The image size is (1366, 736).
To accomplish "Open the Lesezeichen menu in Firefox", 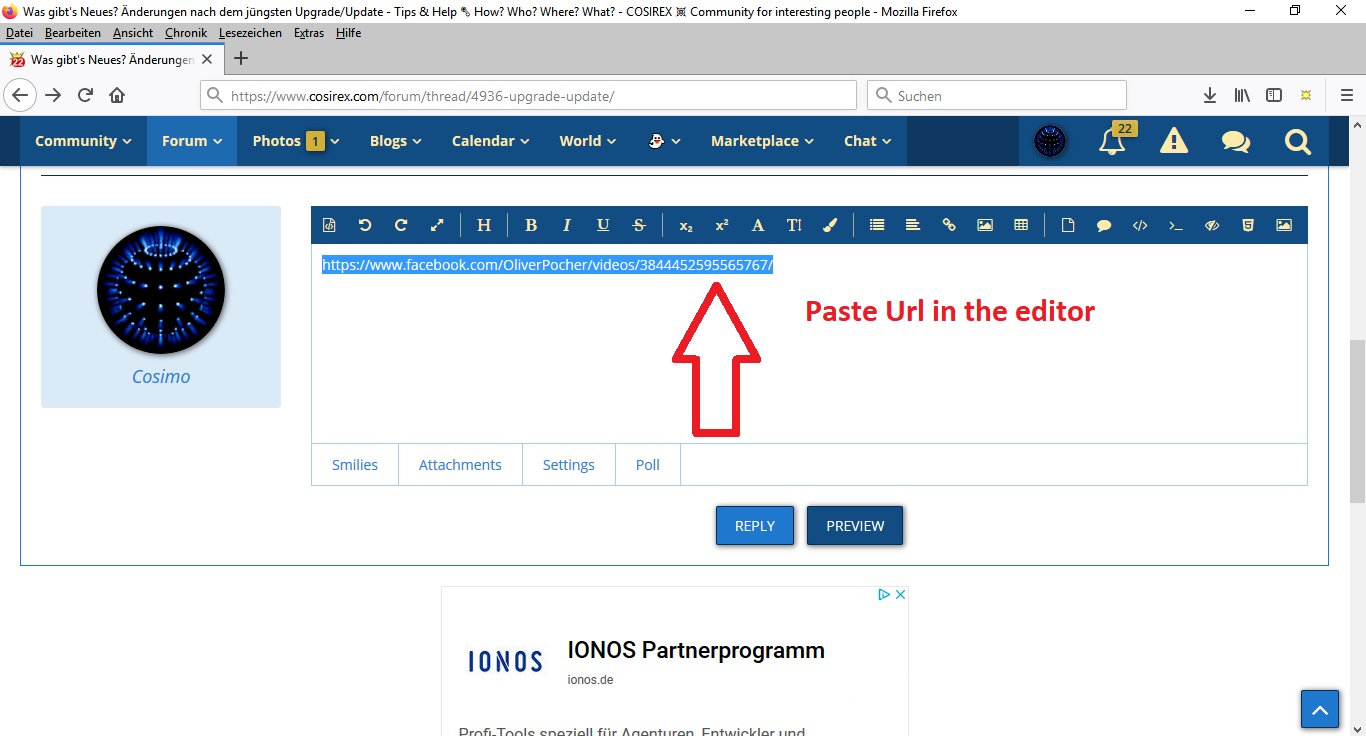I will (x=251, y=33).
